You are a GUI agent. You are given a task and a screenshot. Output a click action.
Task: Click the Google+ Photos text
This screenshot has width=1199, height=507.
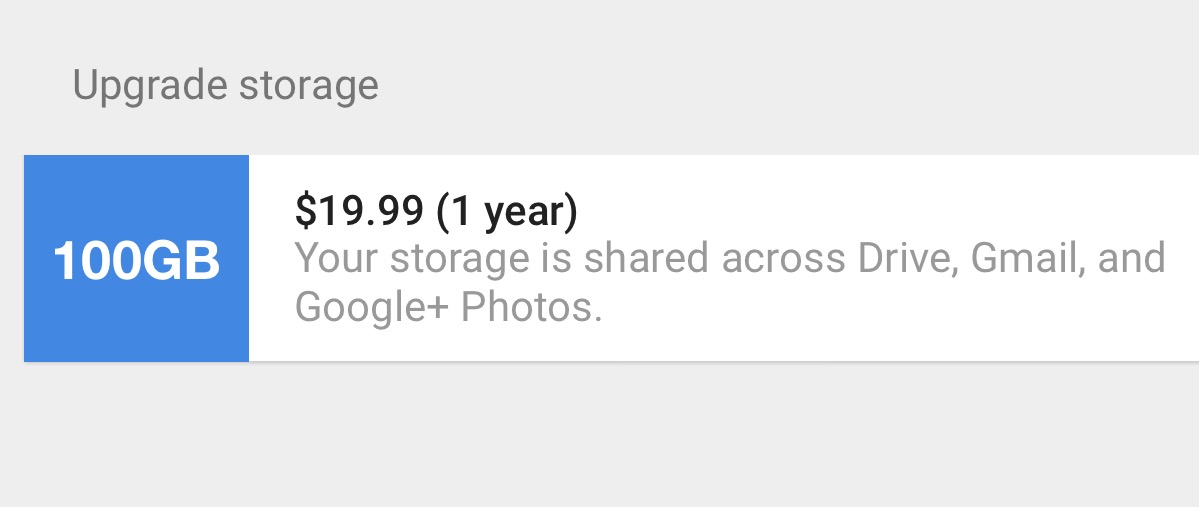point(449,307)
